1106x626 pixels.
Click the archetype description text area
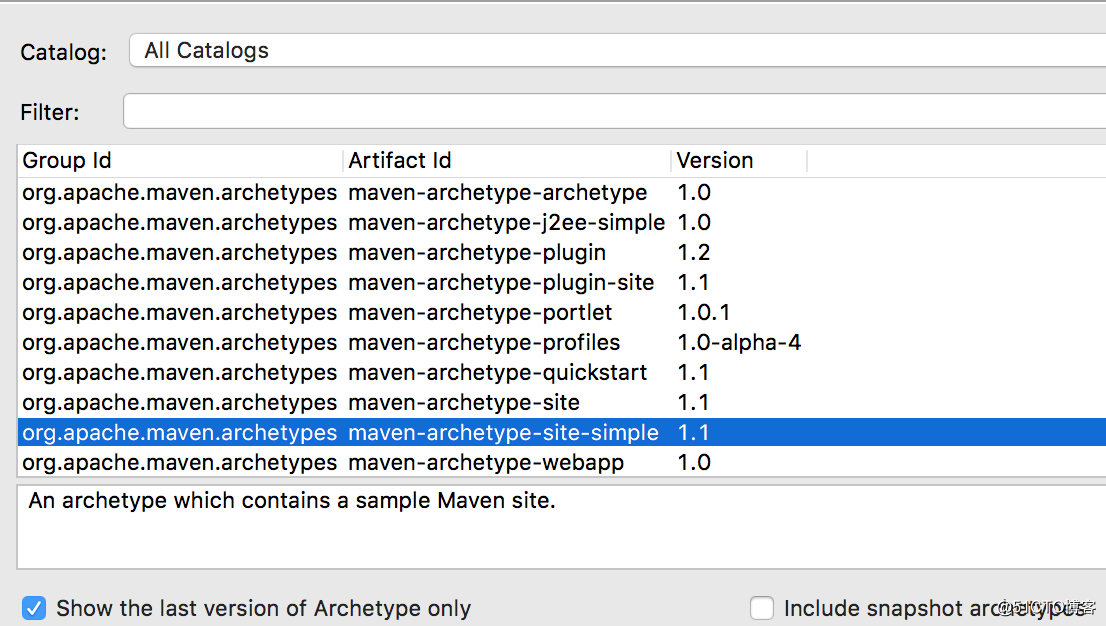point(561,526)
